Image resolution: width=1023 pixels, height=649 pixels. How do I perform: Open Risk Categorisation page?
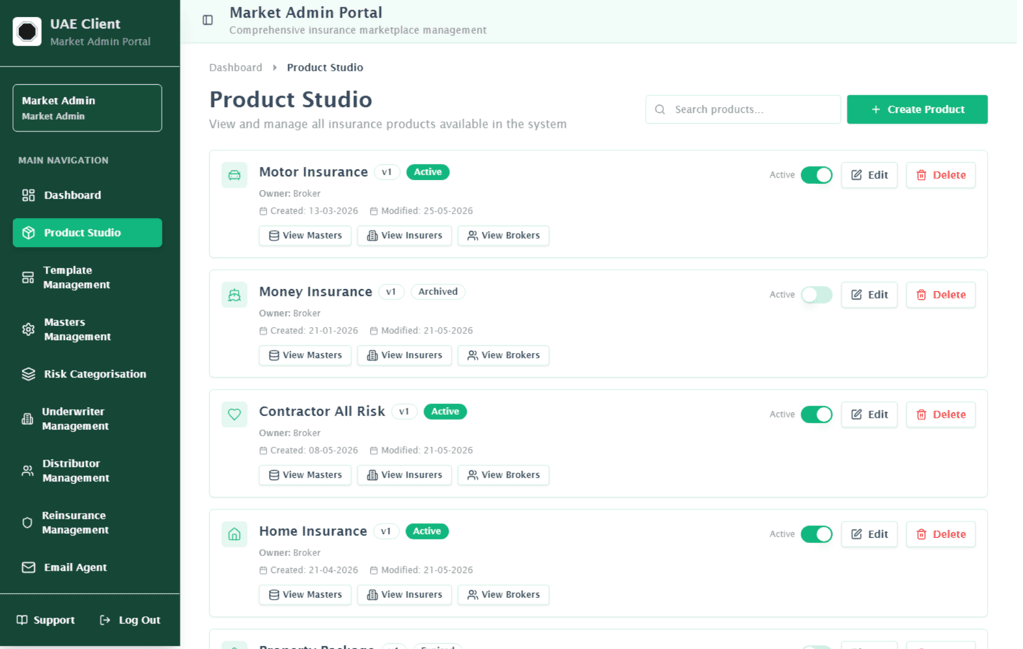pyautogui.click(x=87, y=374)
